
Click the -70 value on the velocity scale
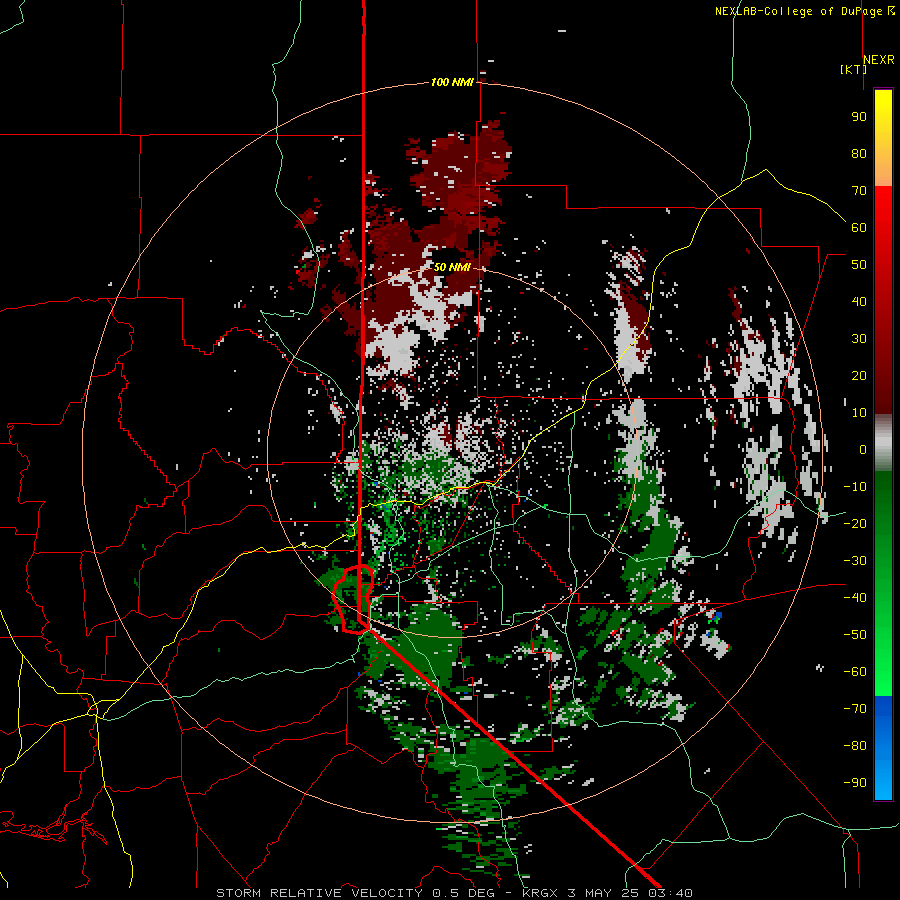pos(855,709)
